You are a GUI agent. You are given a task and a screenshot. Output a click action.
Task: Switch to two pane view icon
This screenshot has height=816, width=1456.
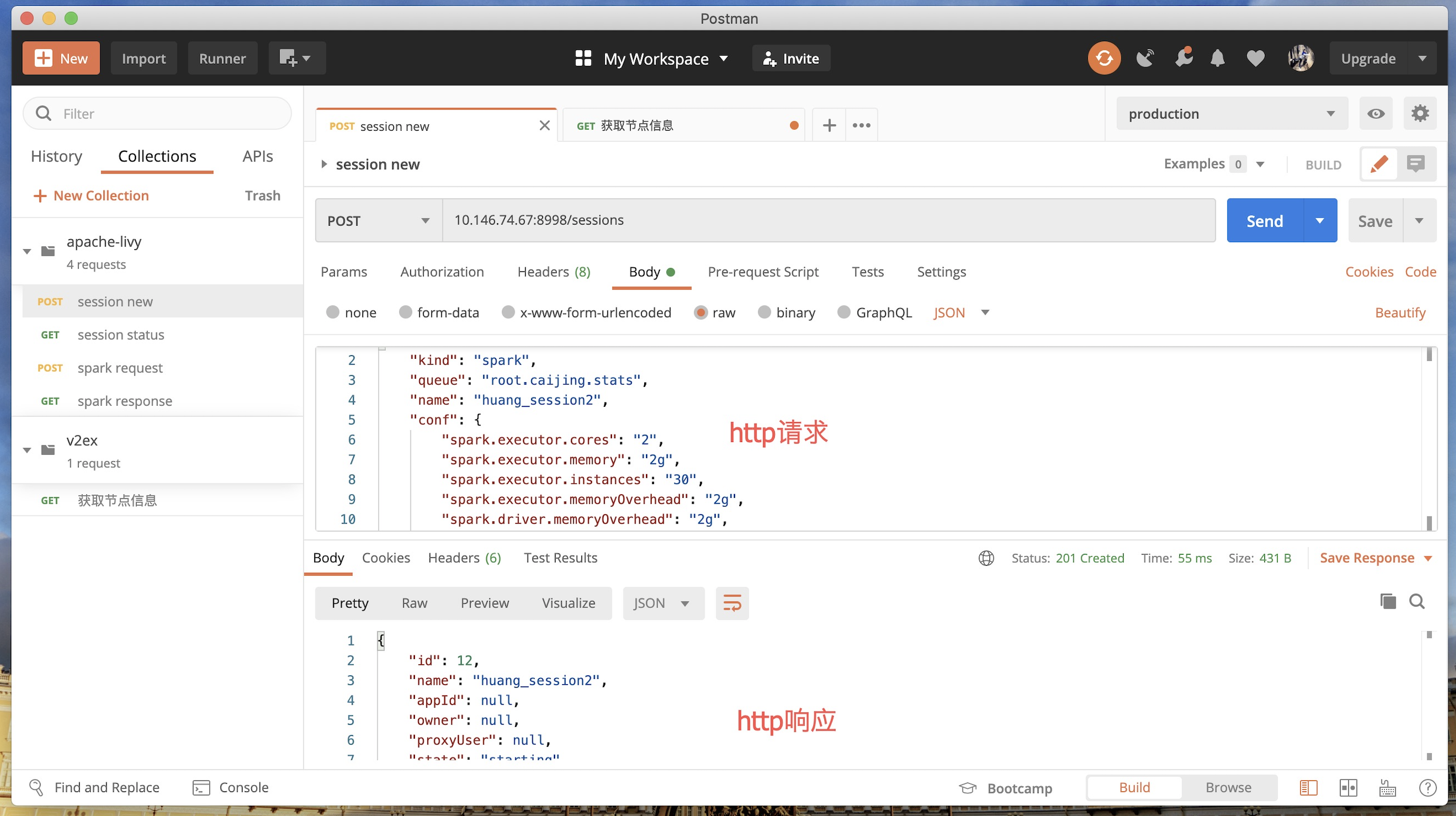(x=1348, y=787)
